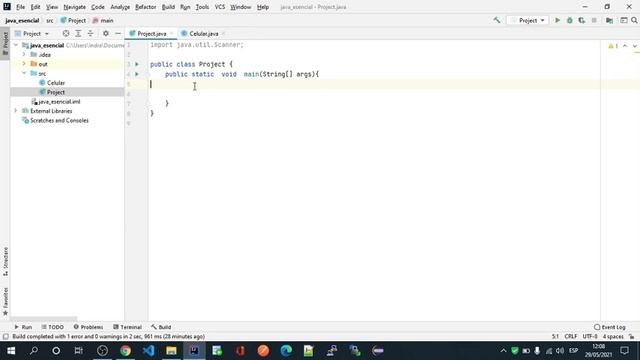This screenshot has width=640, height=360.
Task: Collapse the src folder
Action: click(x=24, y=73)
